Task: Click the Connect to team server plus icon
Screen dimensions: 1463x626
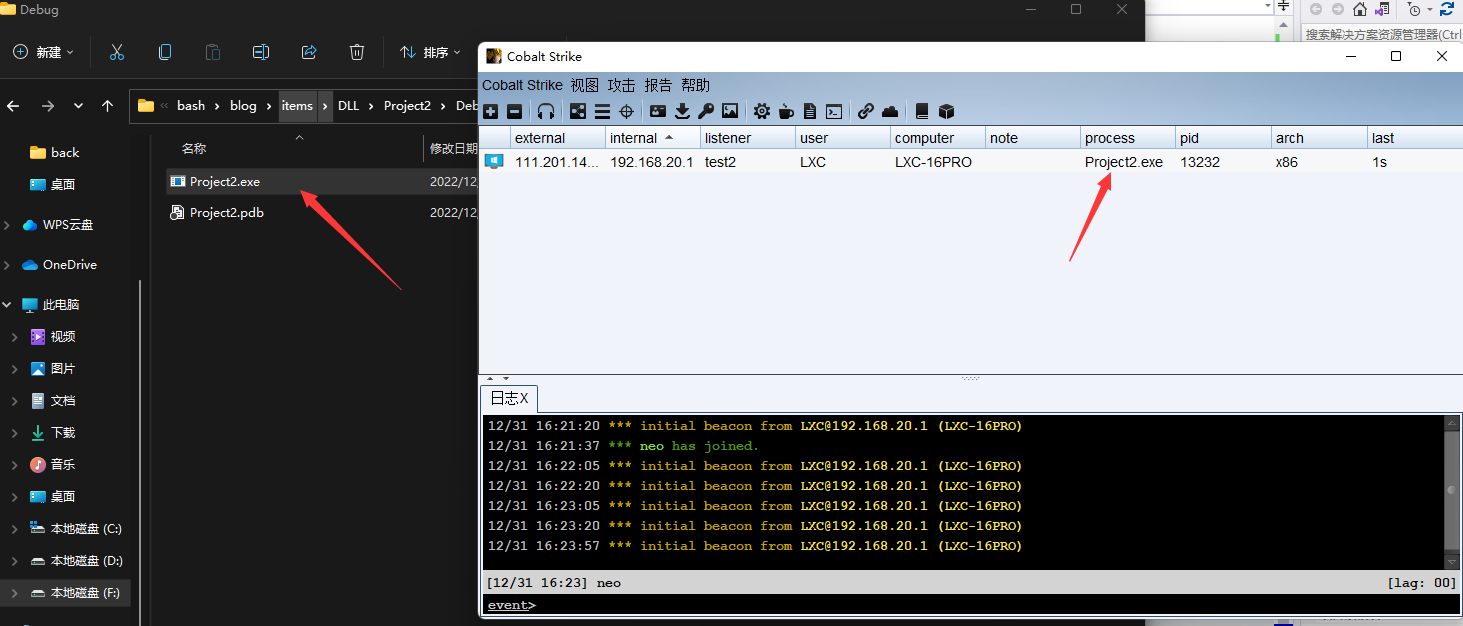Action: point(490,111)
